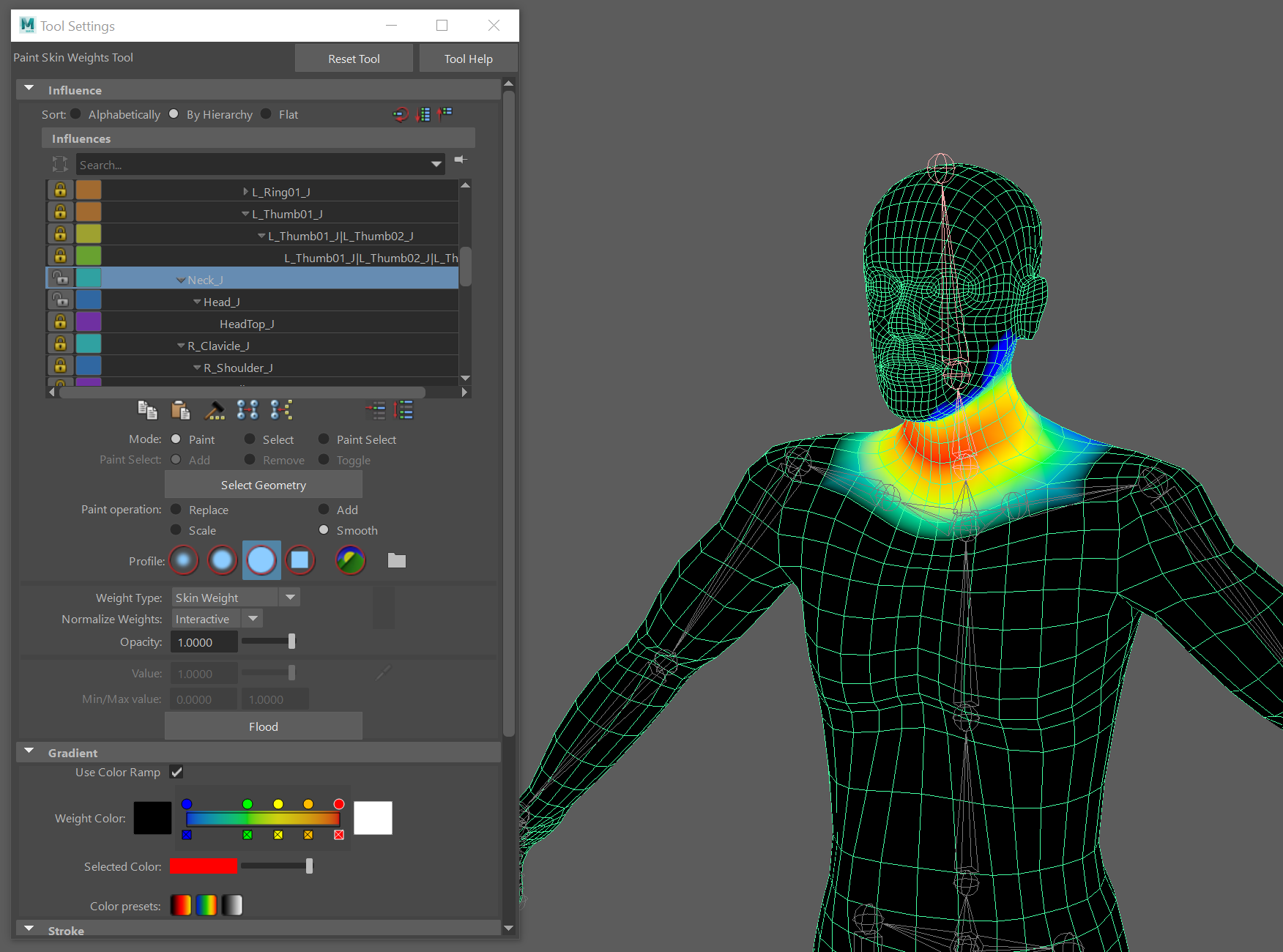Sort influences Alphabetically
This screenshot has width=1283, height=952.
tap(76, 114)
